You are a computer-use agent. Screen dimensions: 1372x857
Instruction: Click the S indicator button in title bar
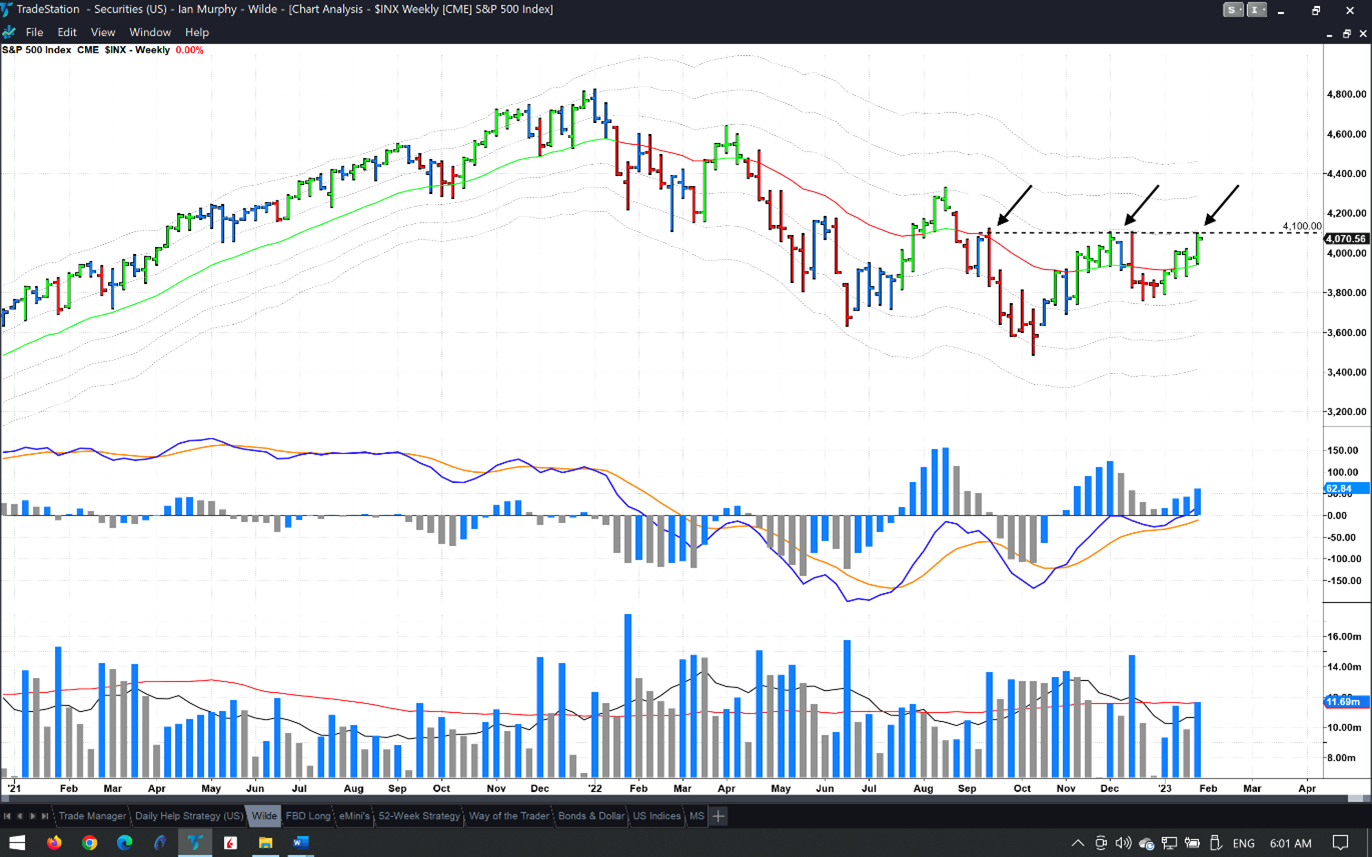point(1234,10)
